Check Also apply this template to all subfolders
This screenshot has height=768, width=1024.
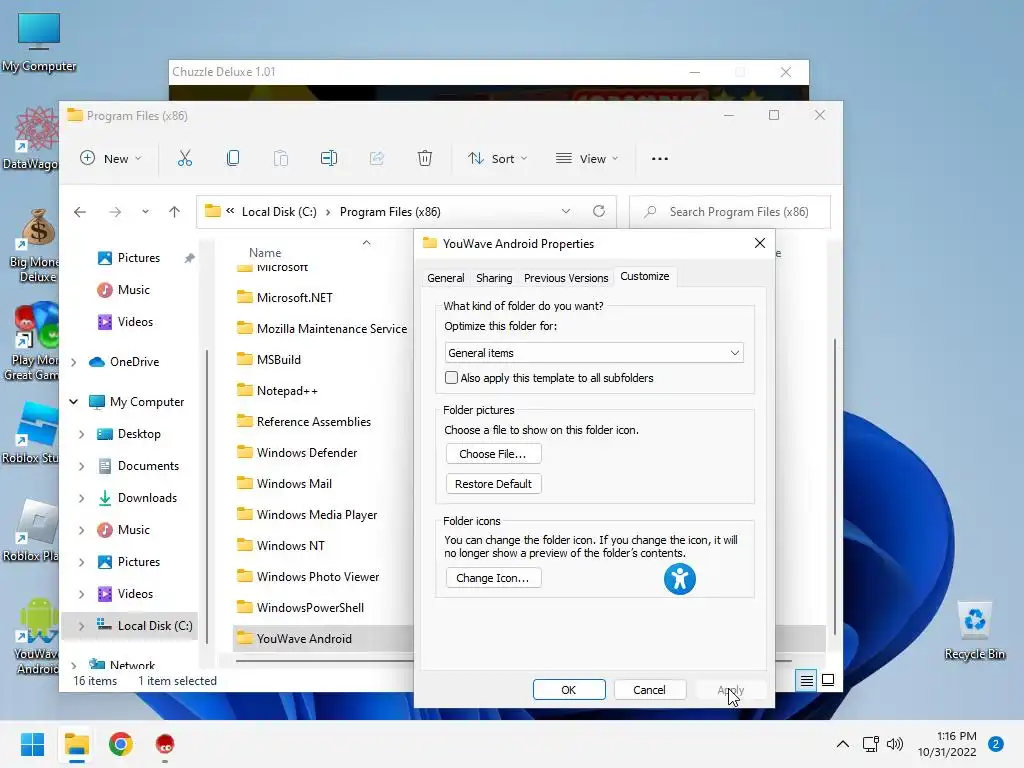click(451, 377)
